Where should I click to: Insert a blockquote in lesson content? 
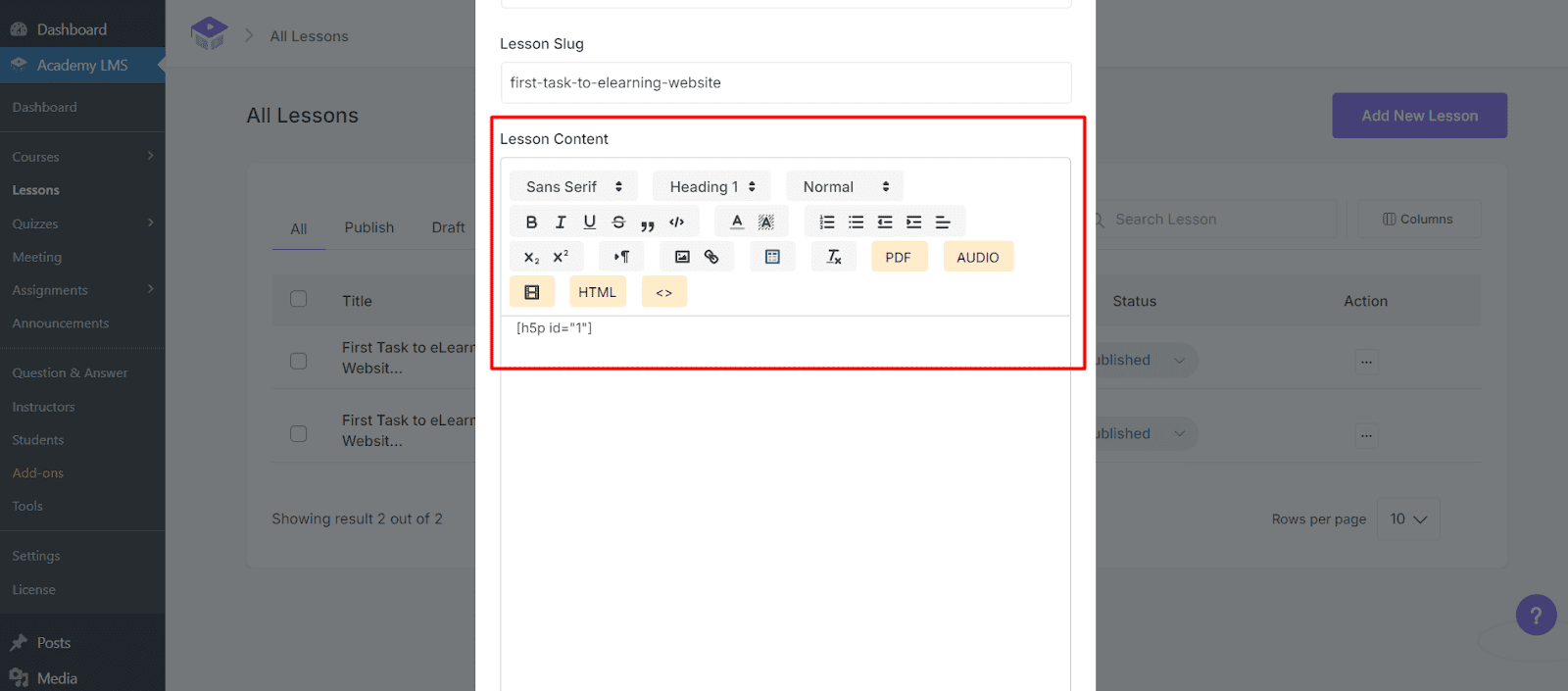coord(647,222)
